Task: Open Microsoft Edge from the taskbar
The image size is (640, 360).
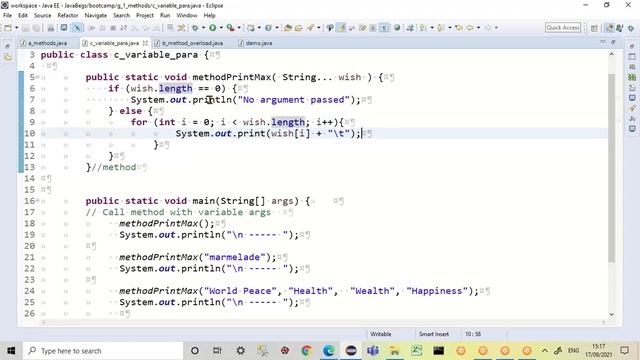Action: (329, 351)
